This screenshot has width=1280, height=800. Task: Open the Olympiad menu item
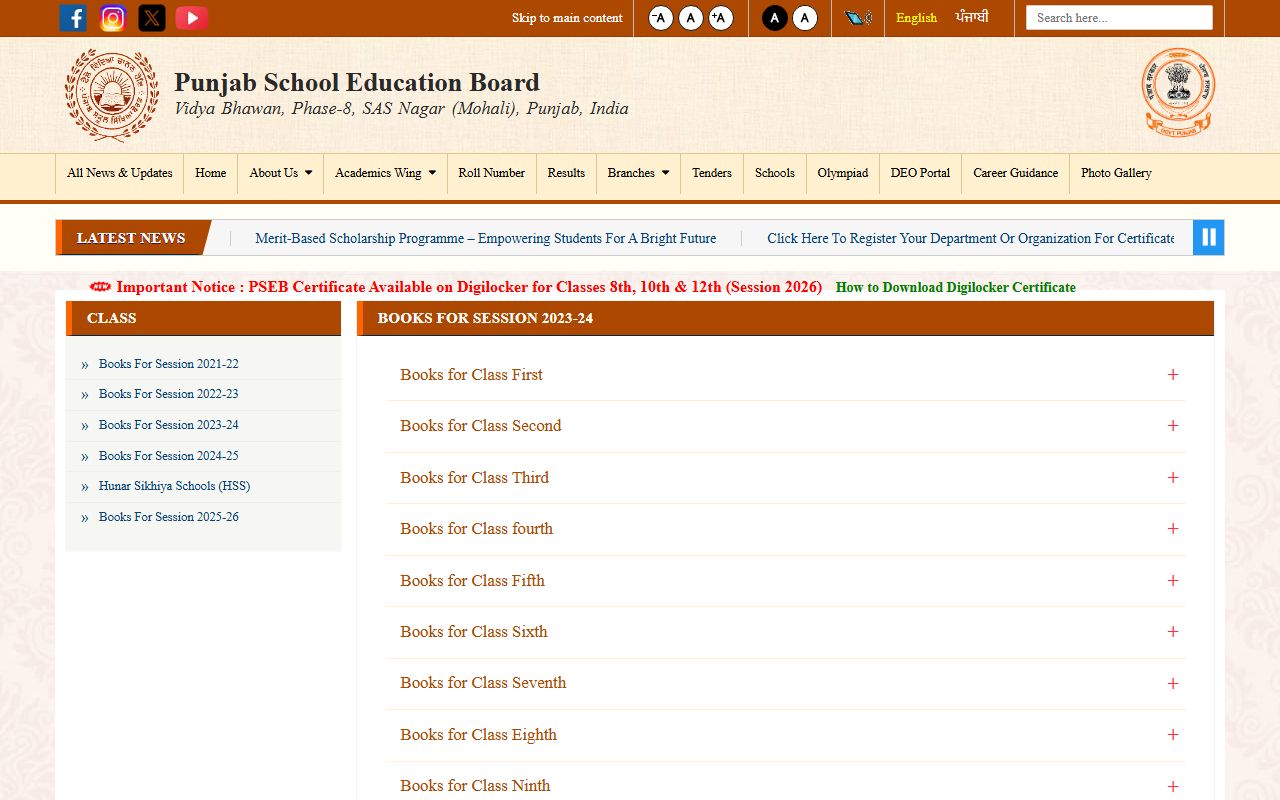click(x=843, y=173)
